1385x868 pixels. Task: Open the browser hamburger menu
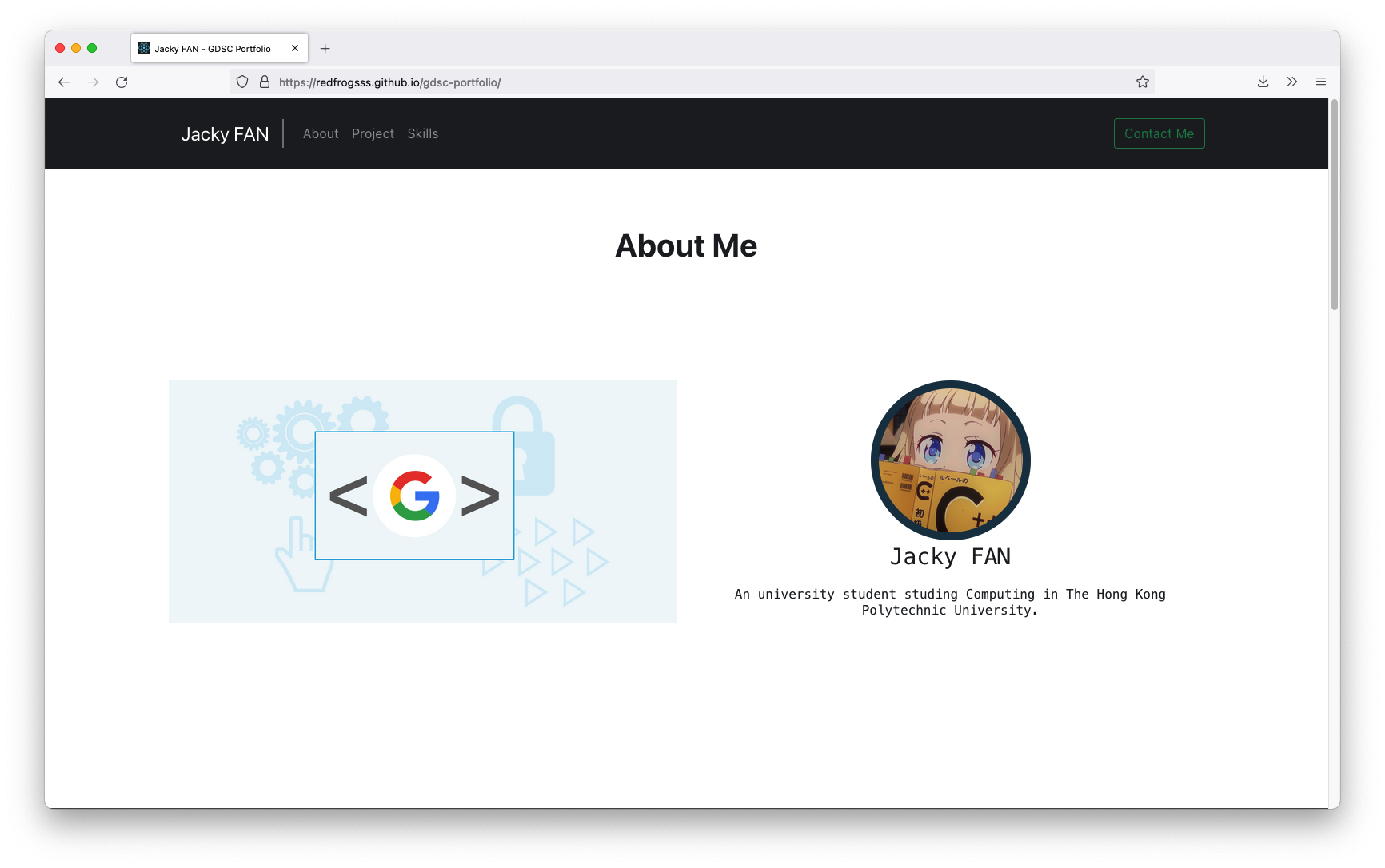click(x=1321, y=82)
